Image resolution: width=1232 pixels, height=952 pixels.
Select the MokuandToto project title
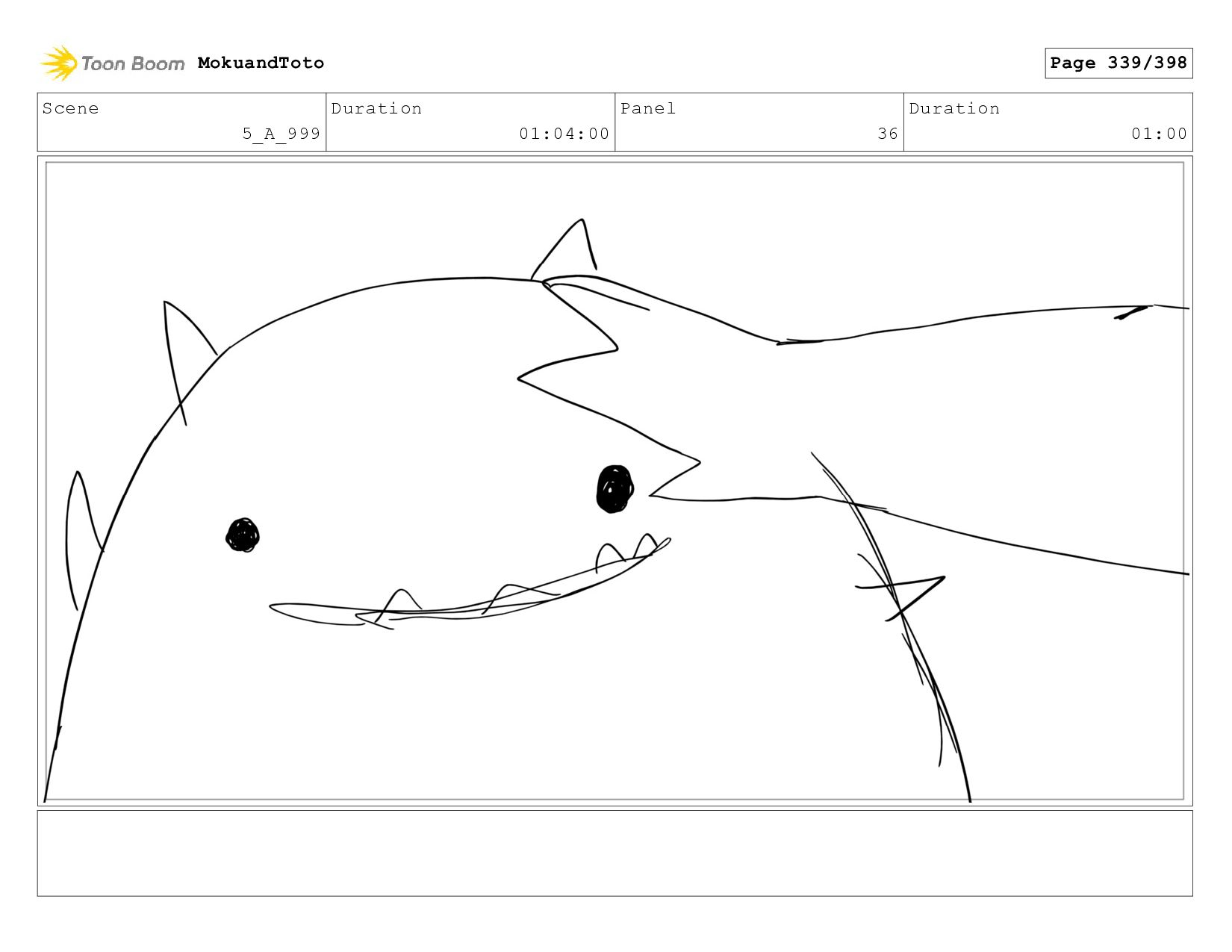(261, 63)
